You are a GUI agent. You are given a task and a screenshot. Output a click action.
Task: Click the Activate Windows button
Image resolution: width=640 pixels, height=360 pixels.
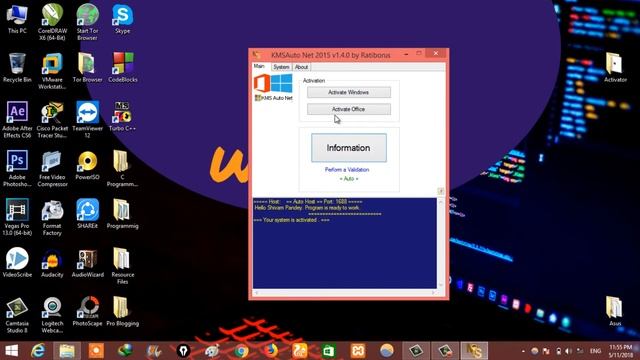click(x=349, y=92)
